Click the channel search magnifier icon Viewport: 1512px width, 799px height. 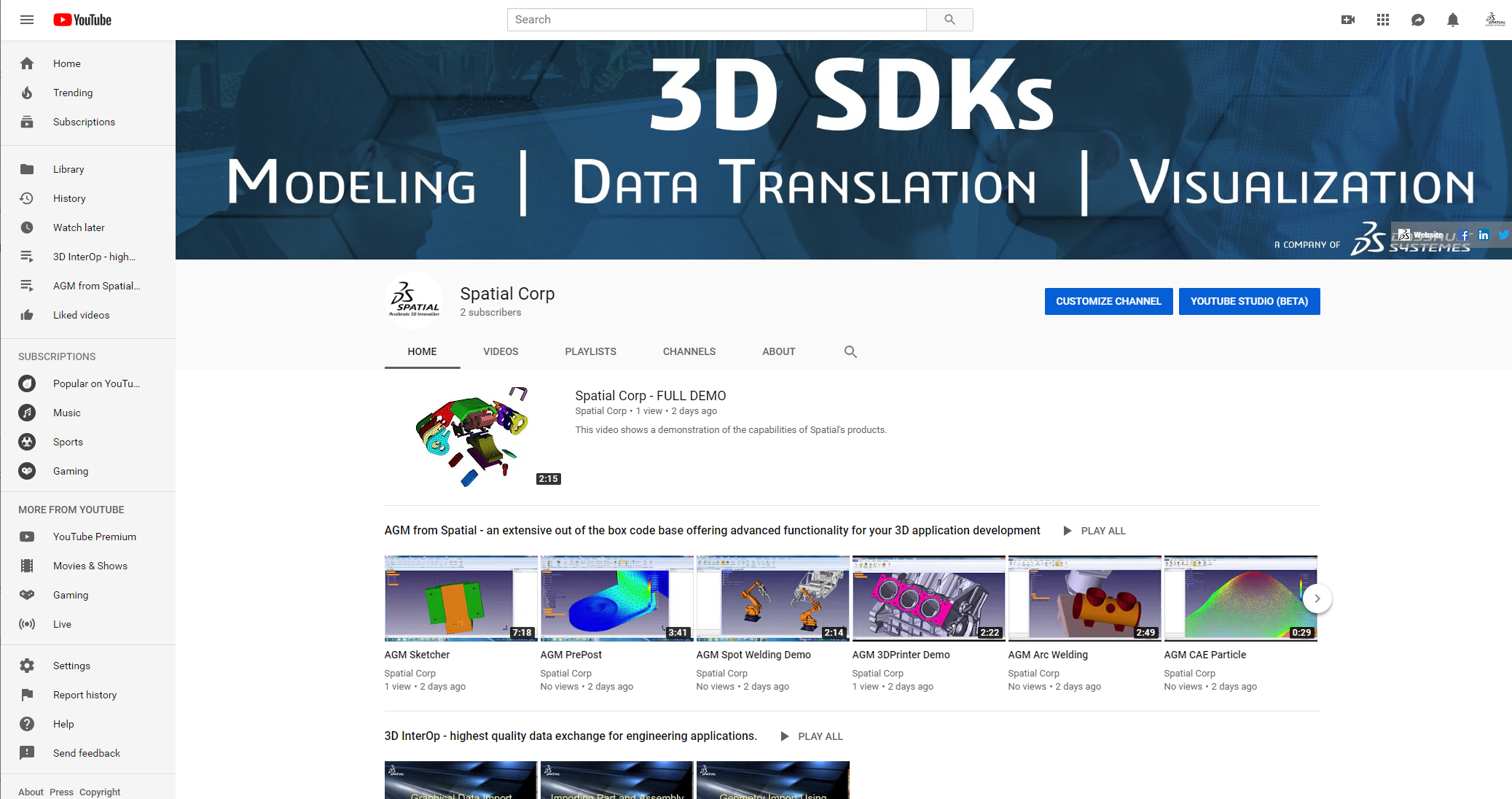(x=850, y=351)
